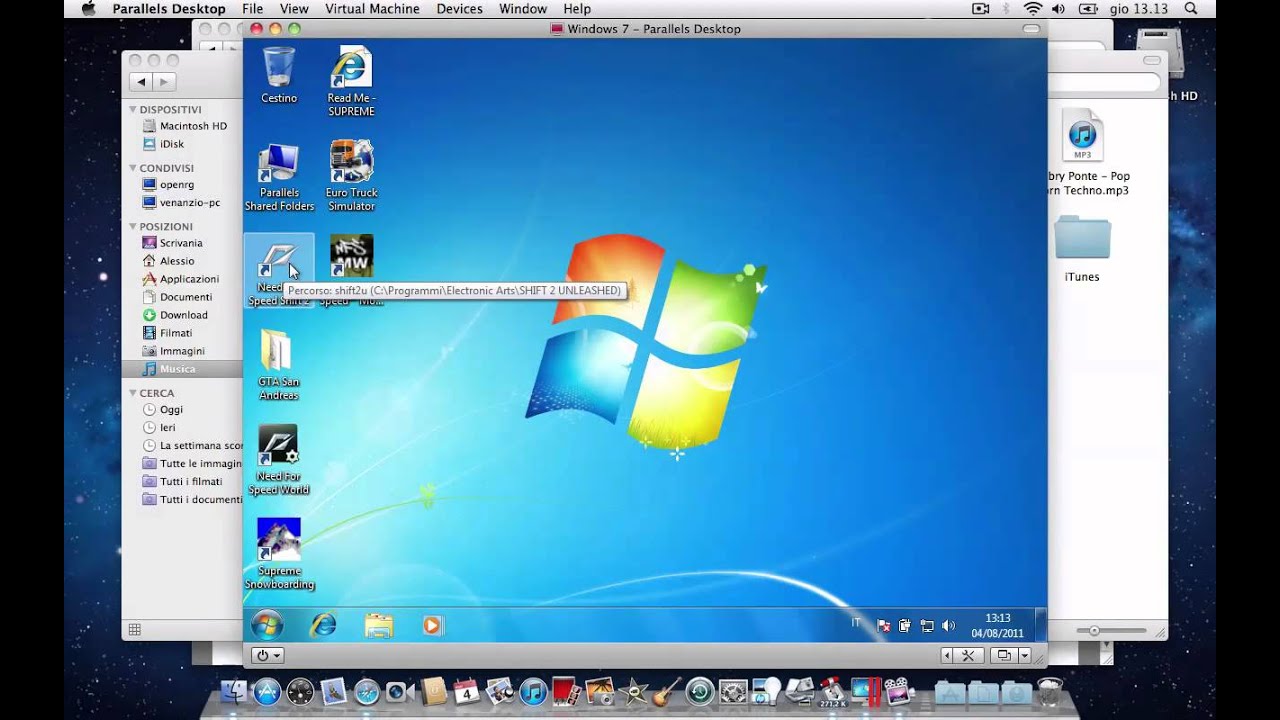The width and height of the screenshot is (1280, 720).
Task: Open the Window menu
Action: (523, 9)
